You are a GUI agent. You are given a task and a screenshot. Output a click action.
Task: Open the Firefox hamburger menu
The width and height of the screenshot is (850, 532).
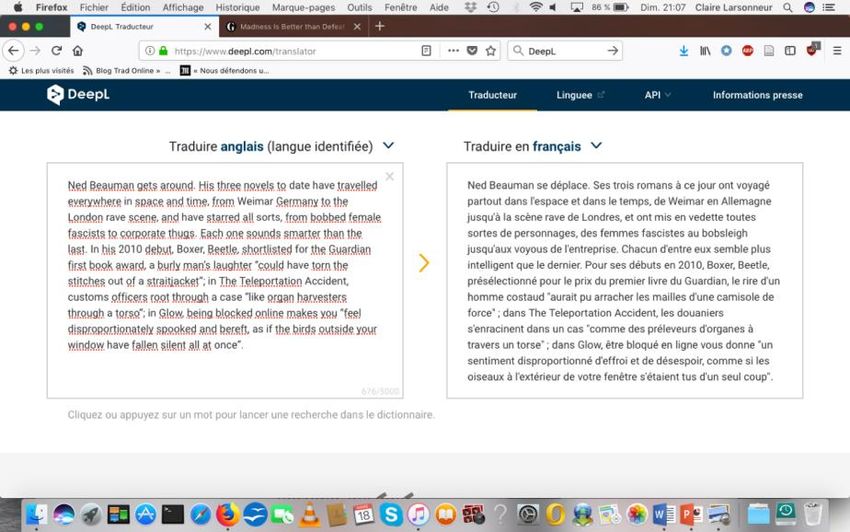point(837,51)
